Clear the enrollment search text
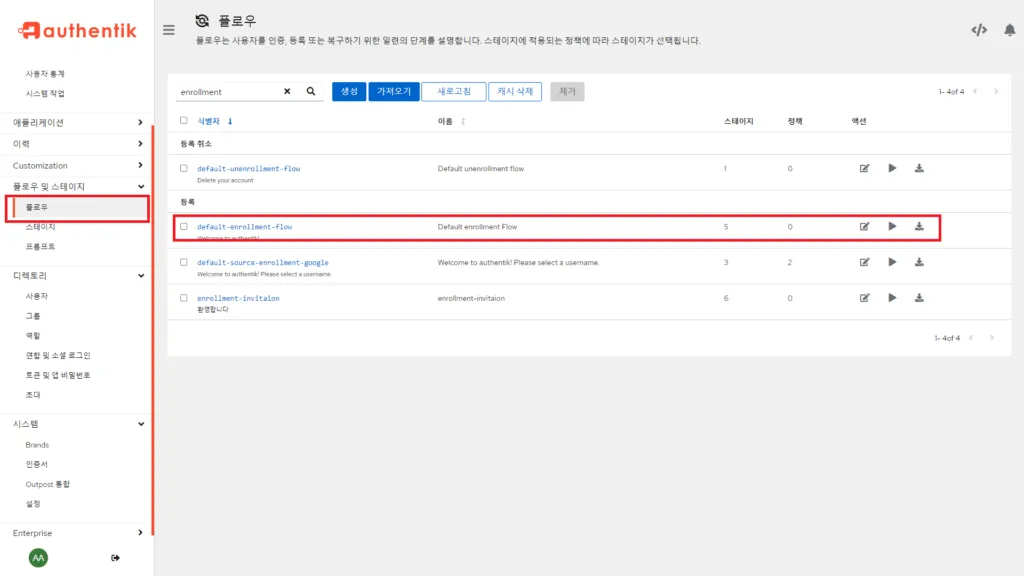The width and height of the screenshot is (1024, 576). pos(287,91)
